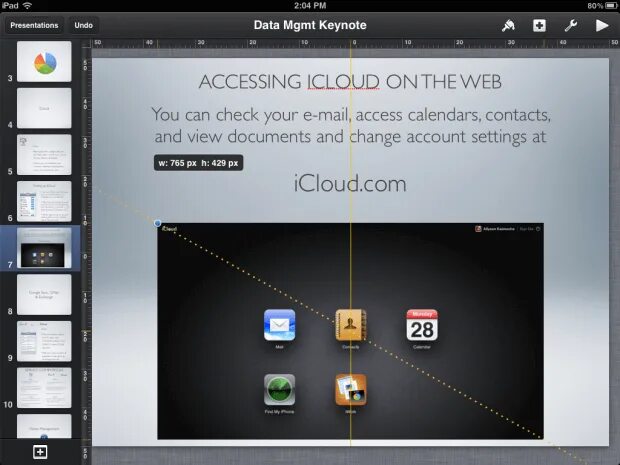Select slide 9 thumbnail
Image resolution: width=620 pixels, height=465 pixels.
point(44,341)
